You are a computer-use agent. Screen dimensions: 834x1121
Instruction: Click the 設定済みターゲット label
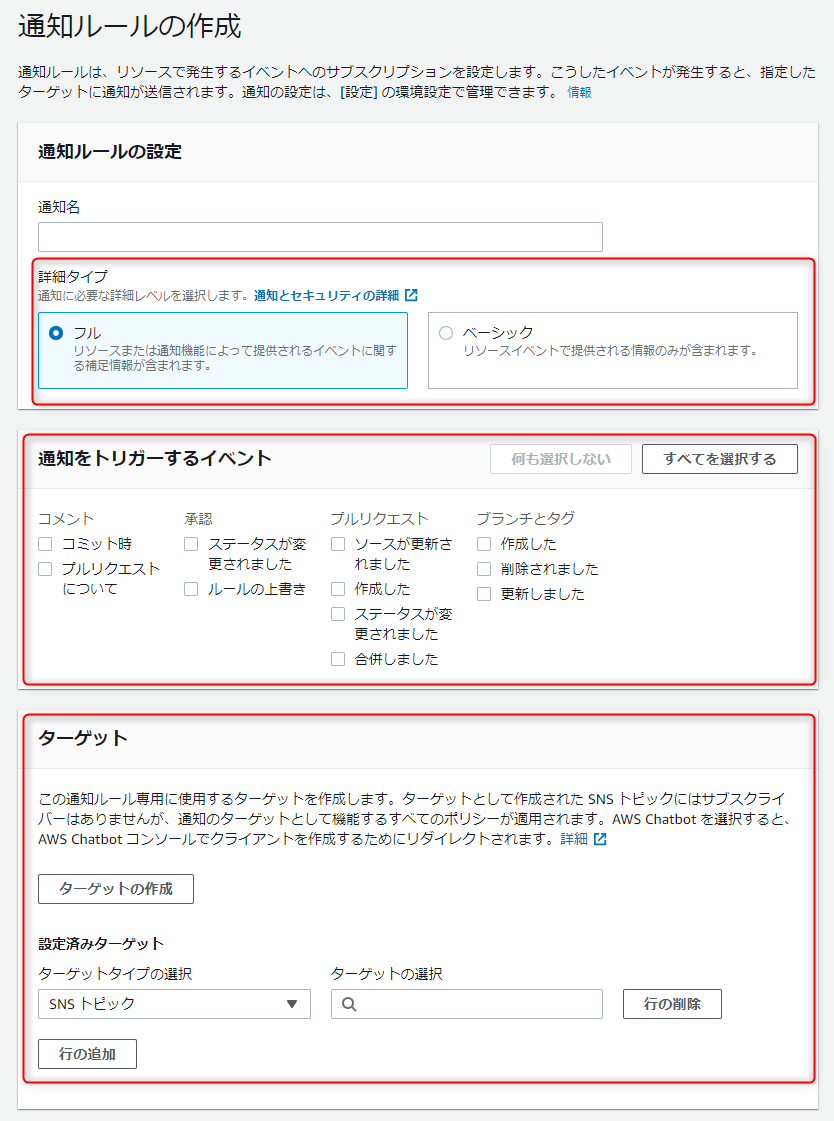click(101, 944)
